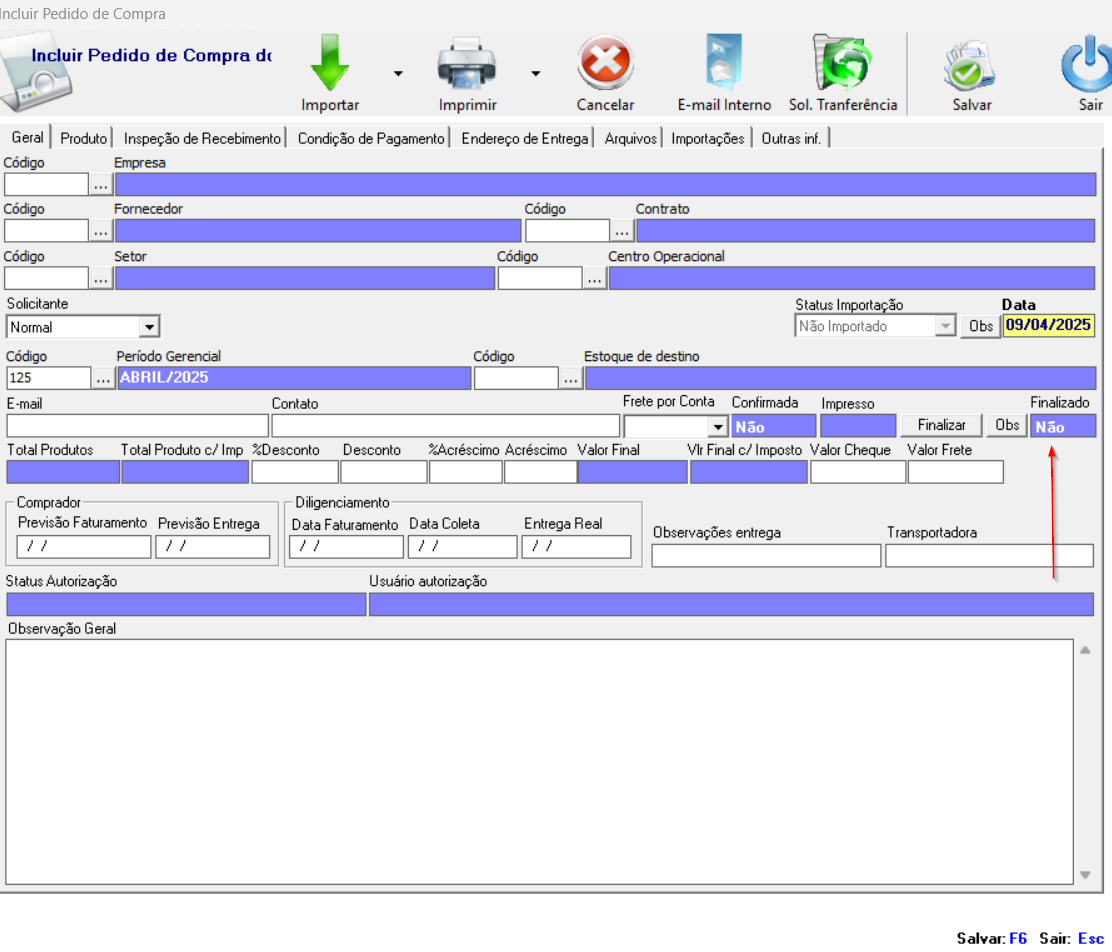This screenshot has height=952, width=1112.
Task: Open E-mail Interno from the toolbar
Action: (x=724, y=64)
